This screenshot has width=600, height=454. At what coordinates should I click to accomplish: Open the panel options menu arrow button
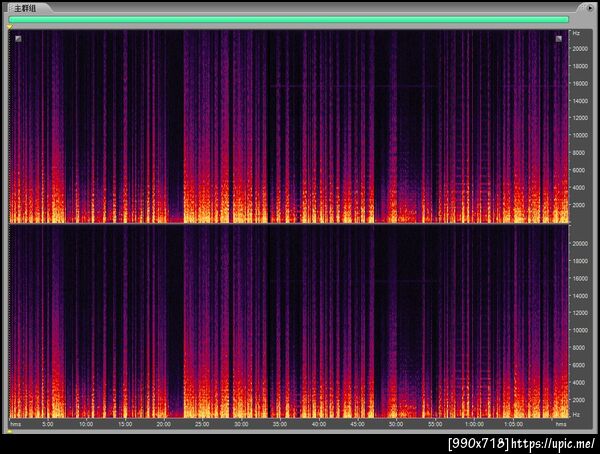click(589, 8)
